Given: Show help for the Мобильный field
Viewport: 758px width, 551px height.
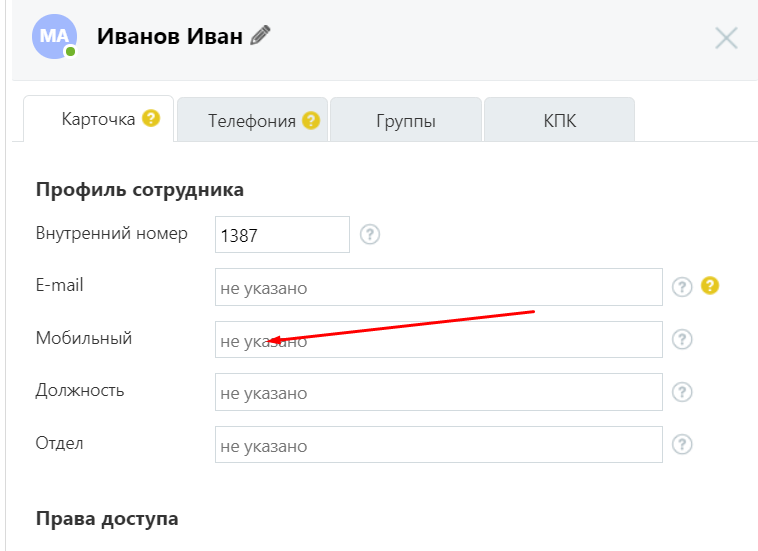Looking at the screenshot, I should 682,339.
